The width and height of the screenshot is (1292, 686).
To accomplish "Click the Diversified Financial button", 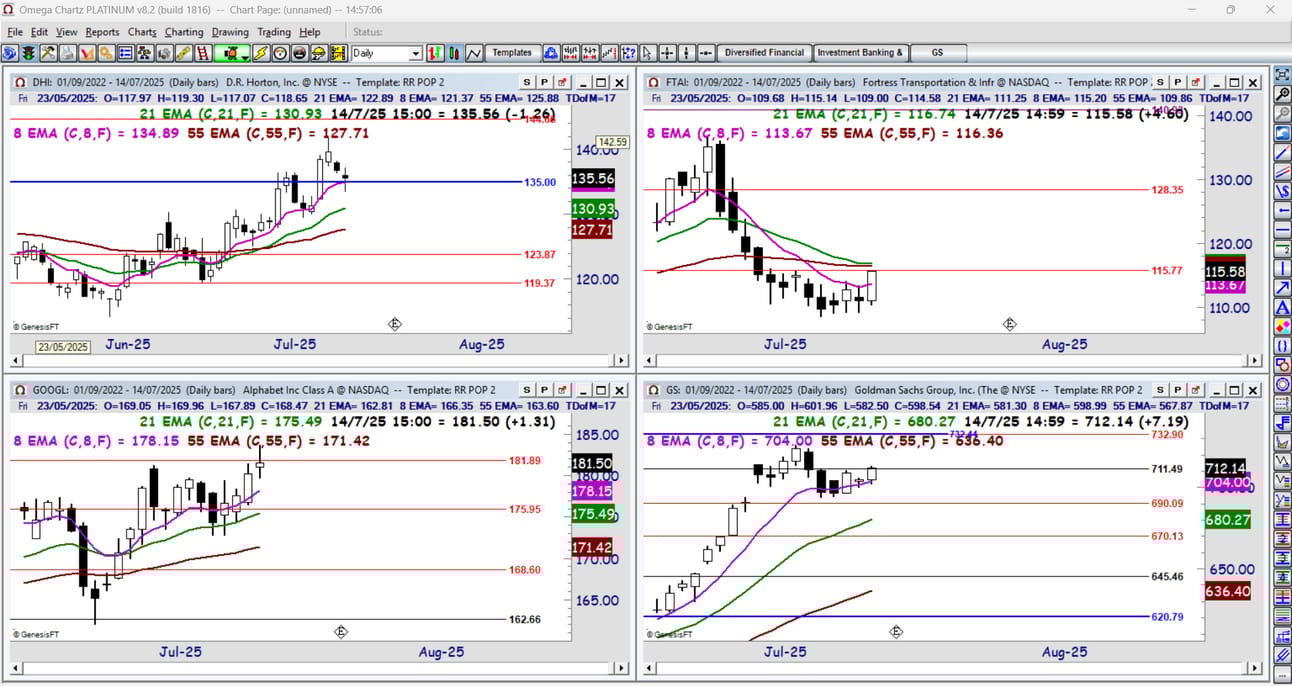I will (764, 53).
